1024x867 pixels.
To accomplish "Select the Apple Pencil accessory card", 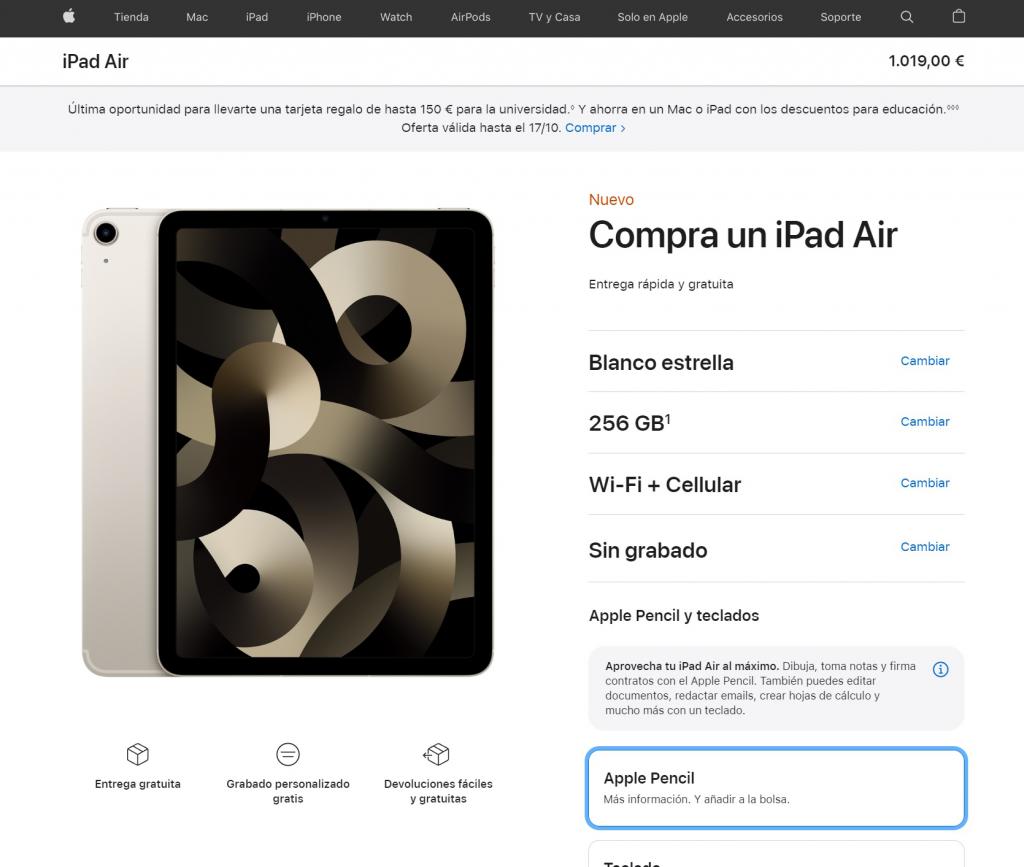I will pyautogui.click(x=776, y=788).
